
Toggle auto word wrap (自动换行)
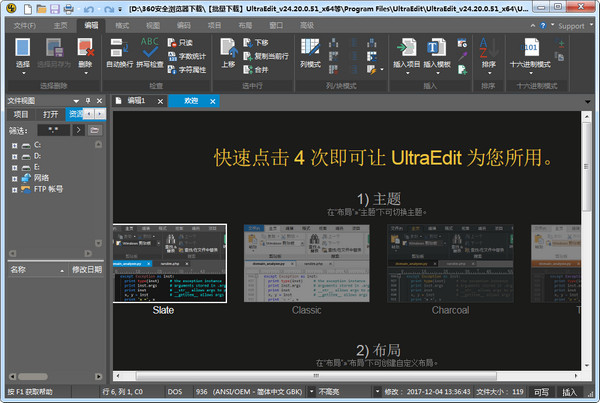[x=122, y=50]
